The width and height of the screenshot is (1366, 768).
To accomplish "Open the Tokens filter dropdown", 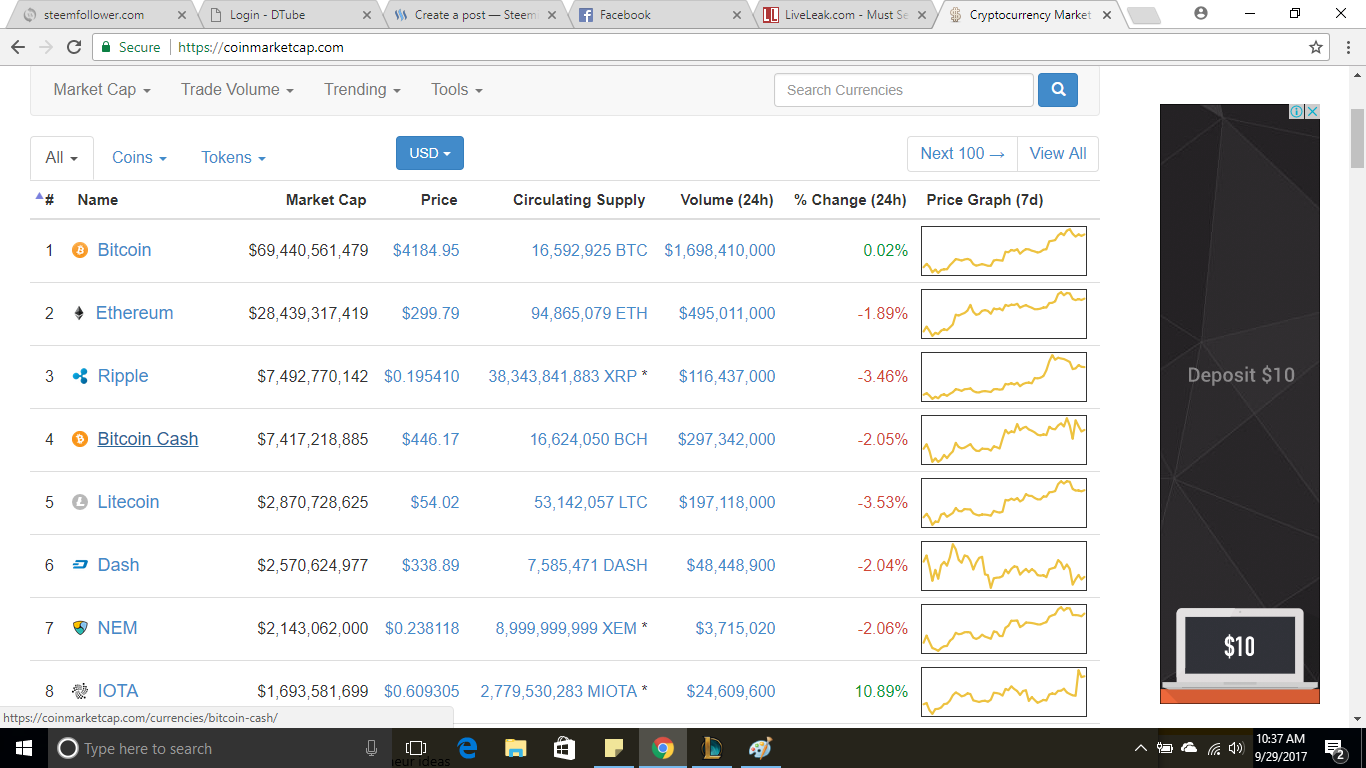I will (x=233, y=158).
